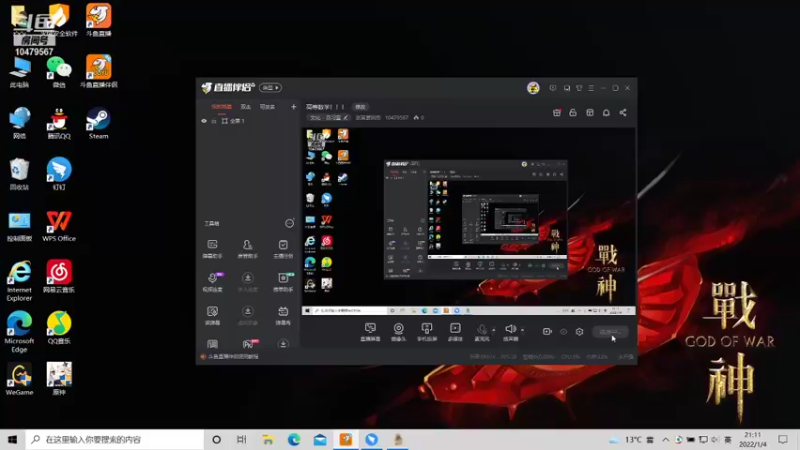Click the record video camera icon
Image resolution: width=800 pixels, height=450 pixels.
547,332
